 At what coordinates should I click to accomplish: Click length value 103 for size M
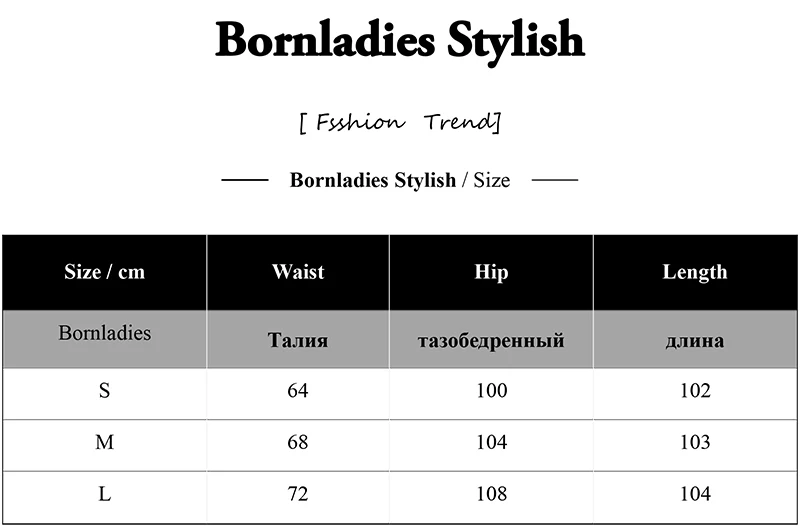click(695, 442)
